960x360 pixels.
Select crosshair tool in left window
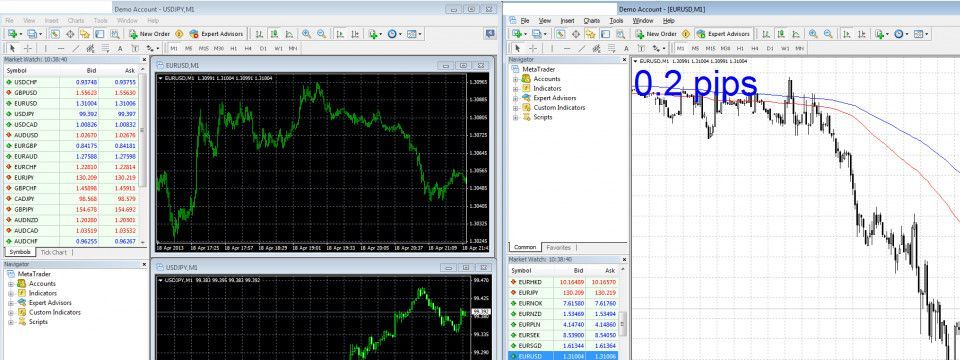(x=28, y=48)
